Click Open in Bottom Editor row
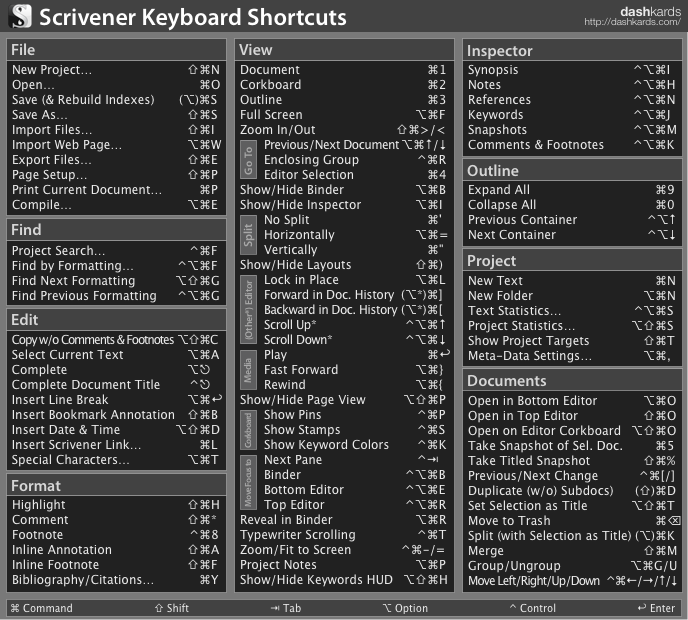The height and width of the screenshot is (620, 688). point(572,401)
